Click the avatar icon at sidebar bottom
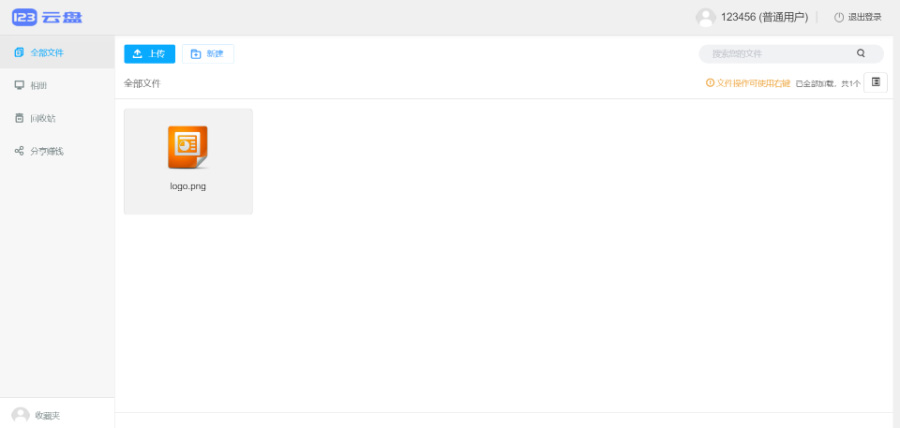 pyautogui.click(x=20, y=415)
